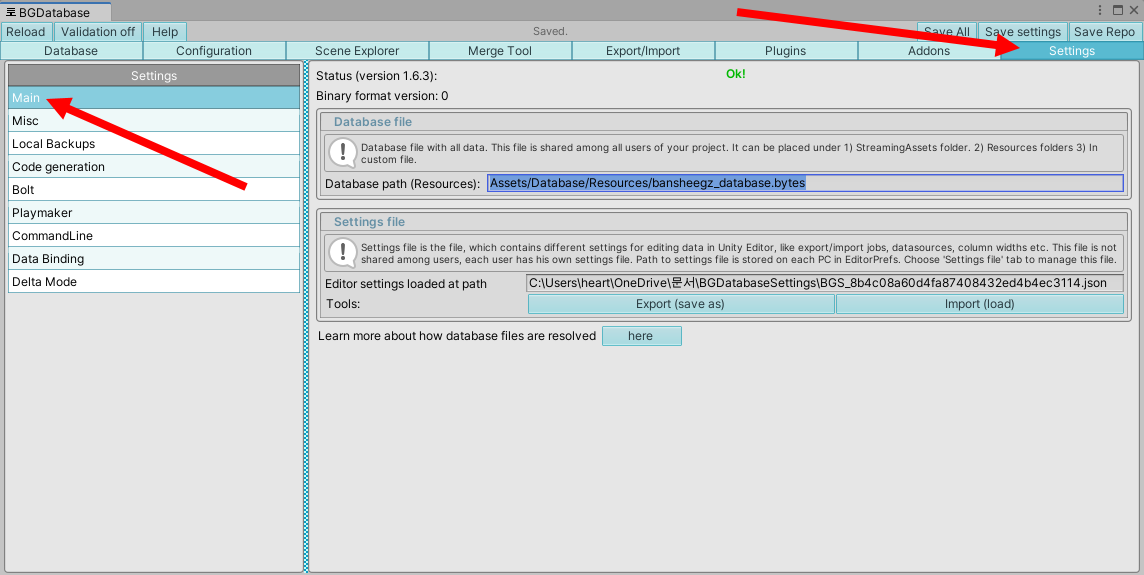The width and height of the screenshot is (1144, 575).
Task: Click the Save settings button
Action: point(1023,31)
